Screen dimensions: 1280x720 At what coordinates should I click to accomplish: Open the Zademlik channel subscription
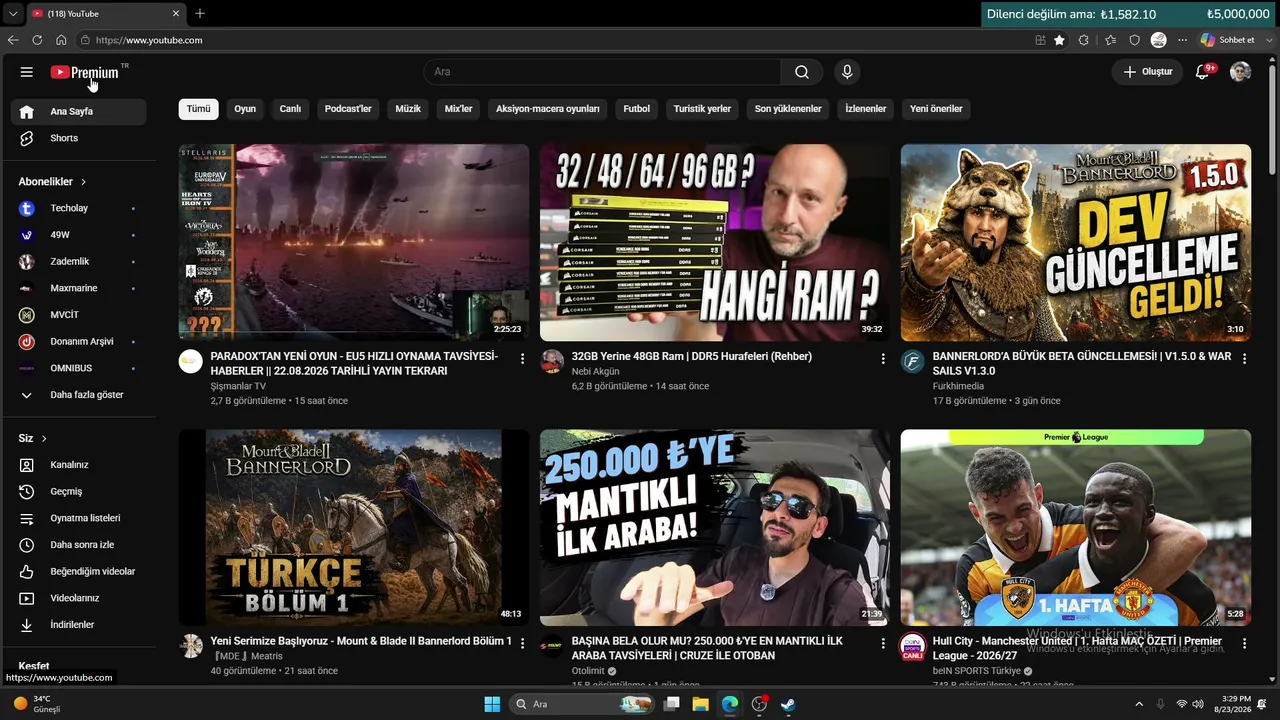point(79,261)
